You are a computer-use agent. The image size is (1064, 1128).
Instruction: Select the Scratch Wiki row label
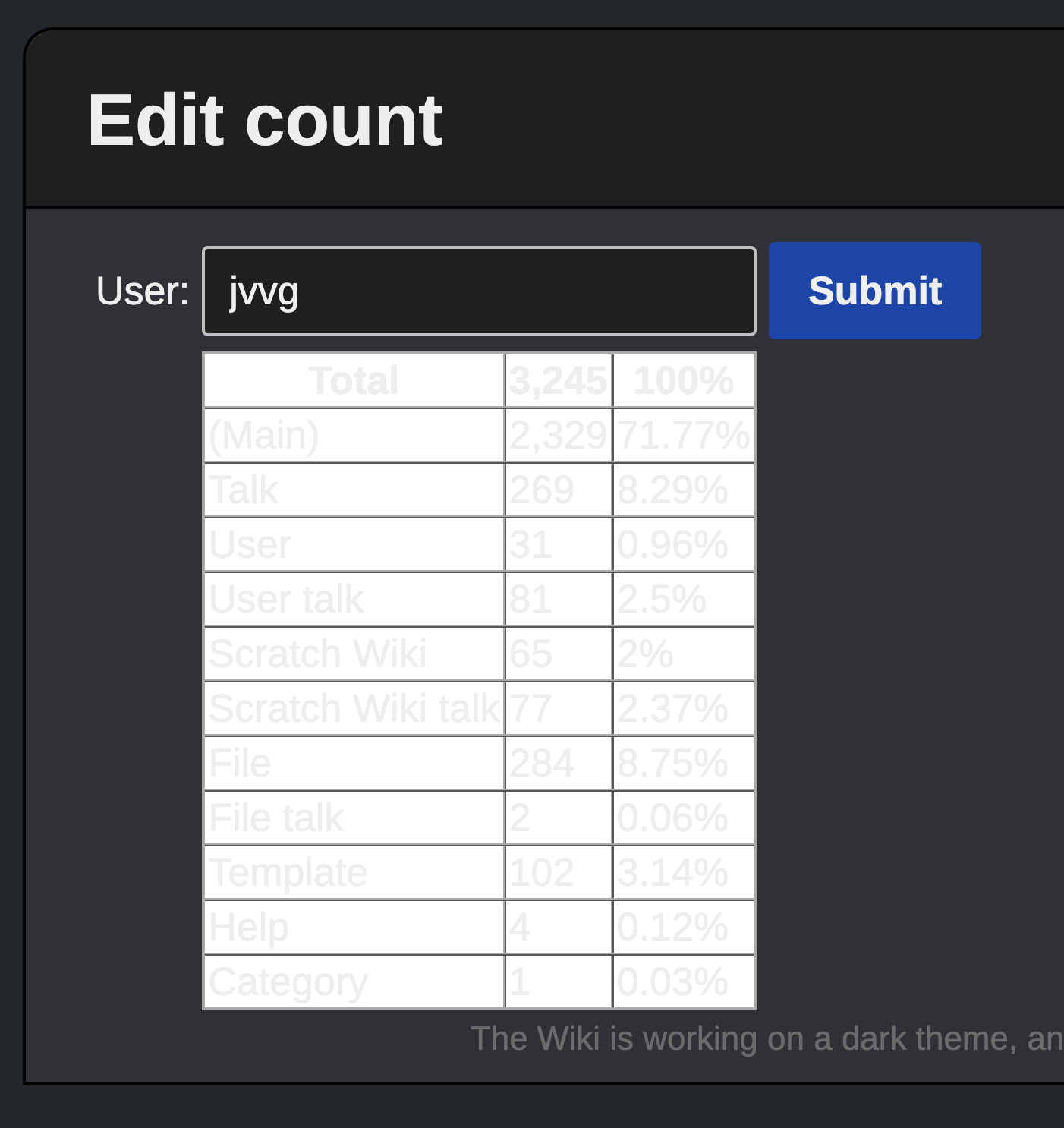(354, 654)
